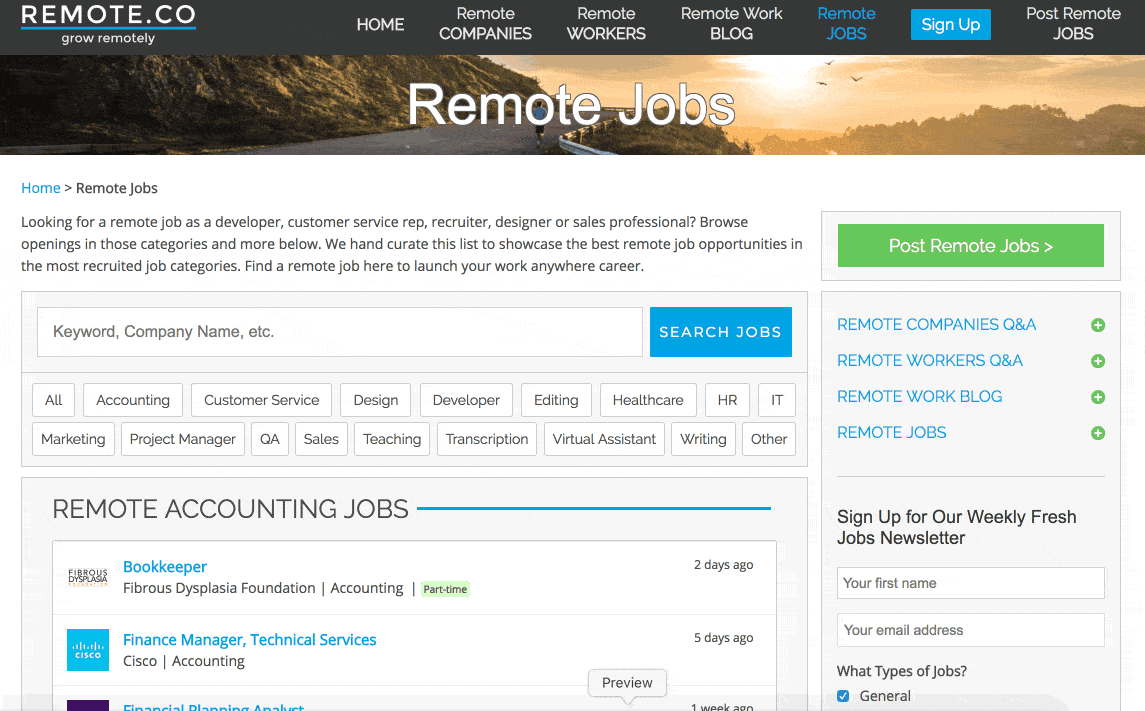1145x711 pixels.
Task: Expand Remote Jobs sidebar plus icon
Action: pos(1097,433)
